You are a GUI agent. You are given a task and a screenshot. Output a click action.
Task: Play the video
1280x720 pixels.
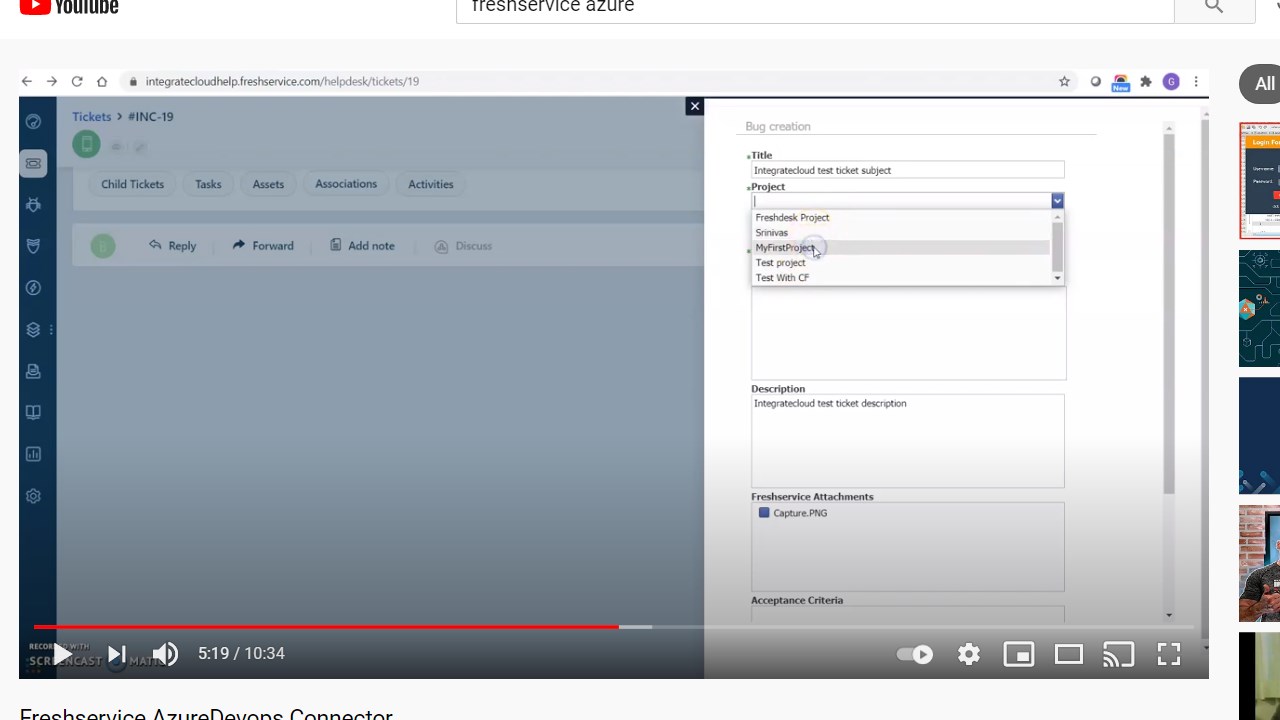coord(62,654)
